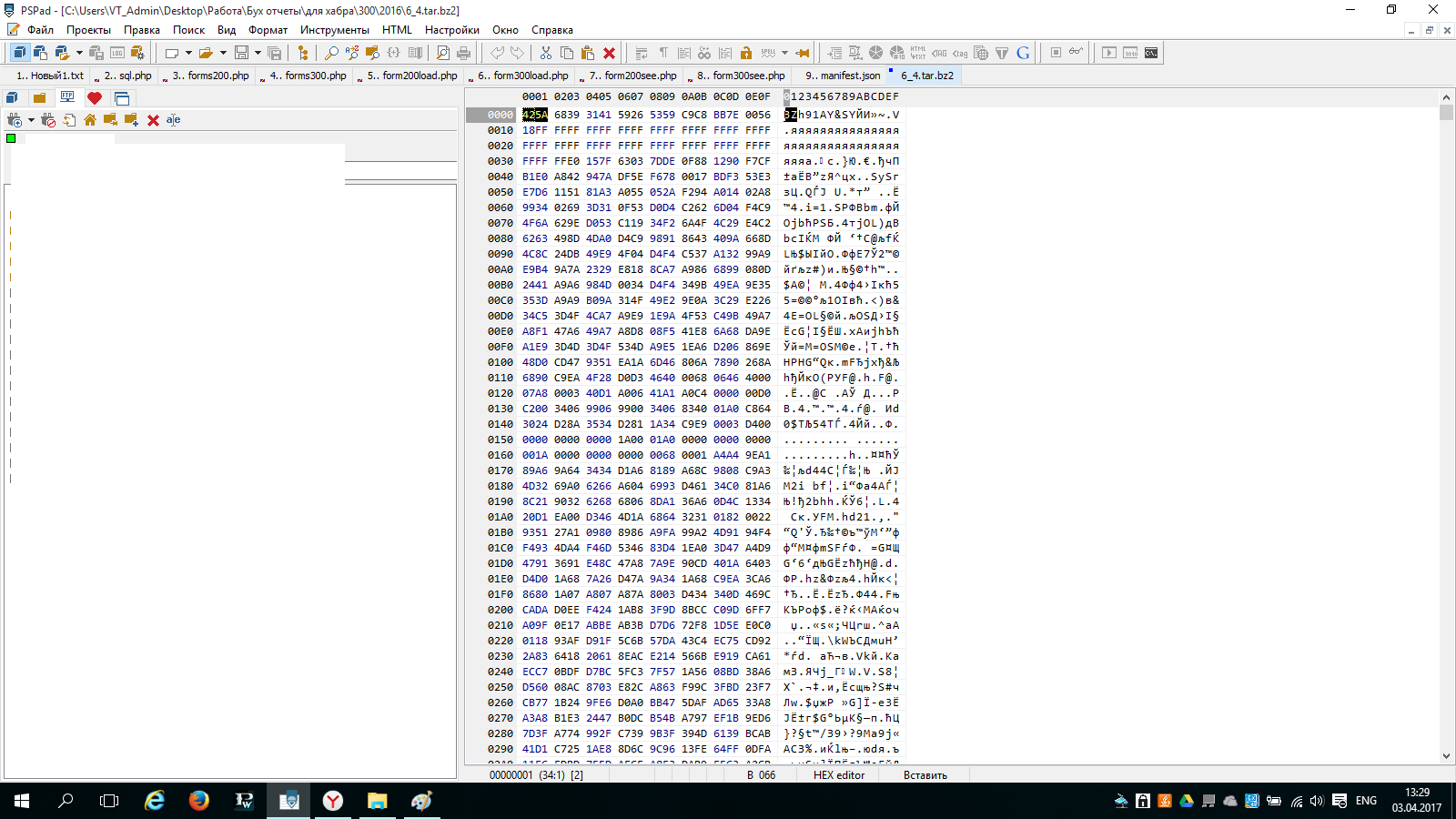1456x819 pixels.
Task: Toggle the word wrap icon
Action: [x=642, y=53]
